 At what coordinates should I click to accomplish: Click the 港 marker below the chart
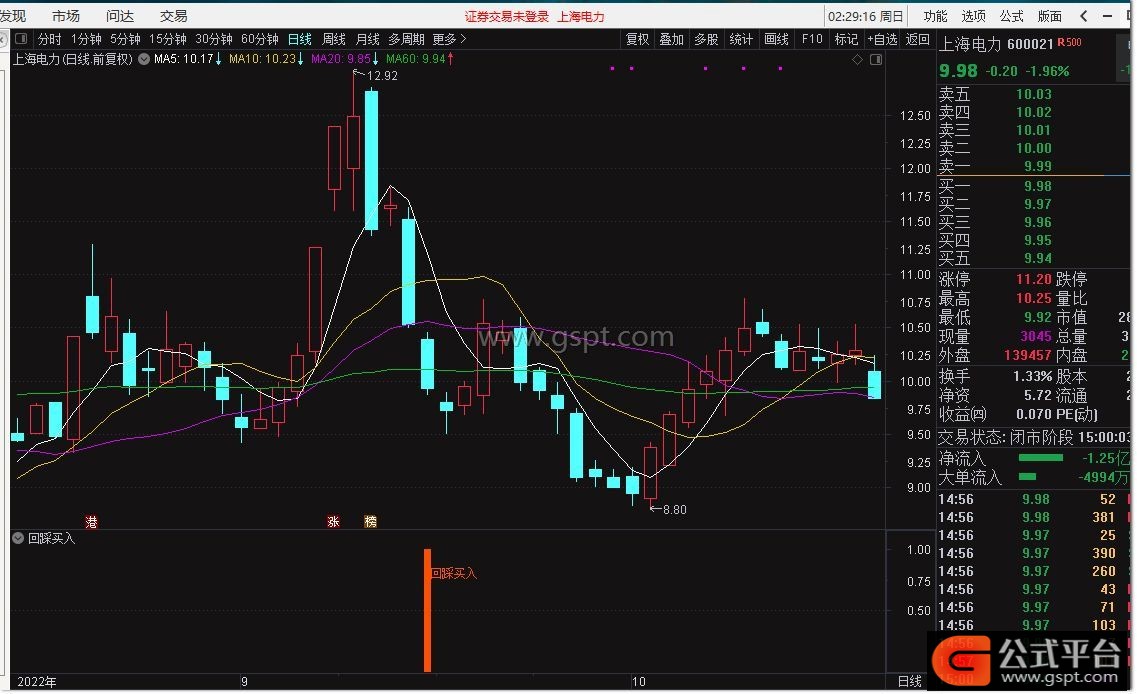coord(91,521)
